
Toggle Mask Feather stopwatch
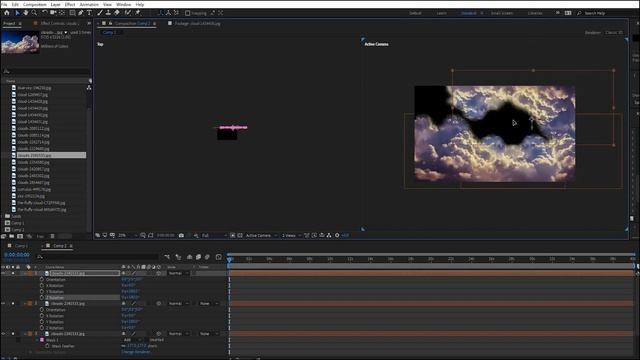click(x=47, y=346)
